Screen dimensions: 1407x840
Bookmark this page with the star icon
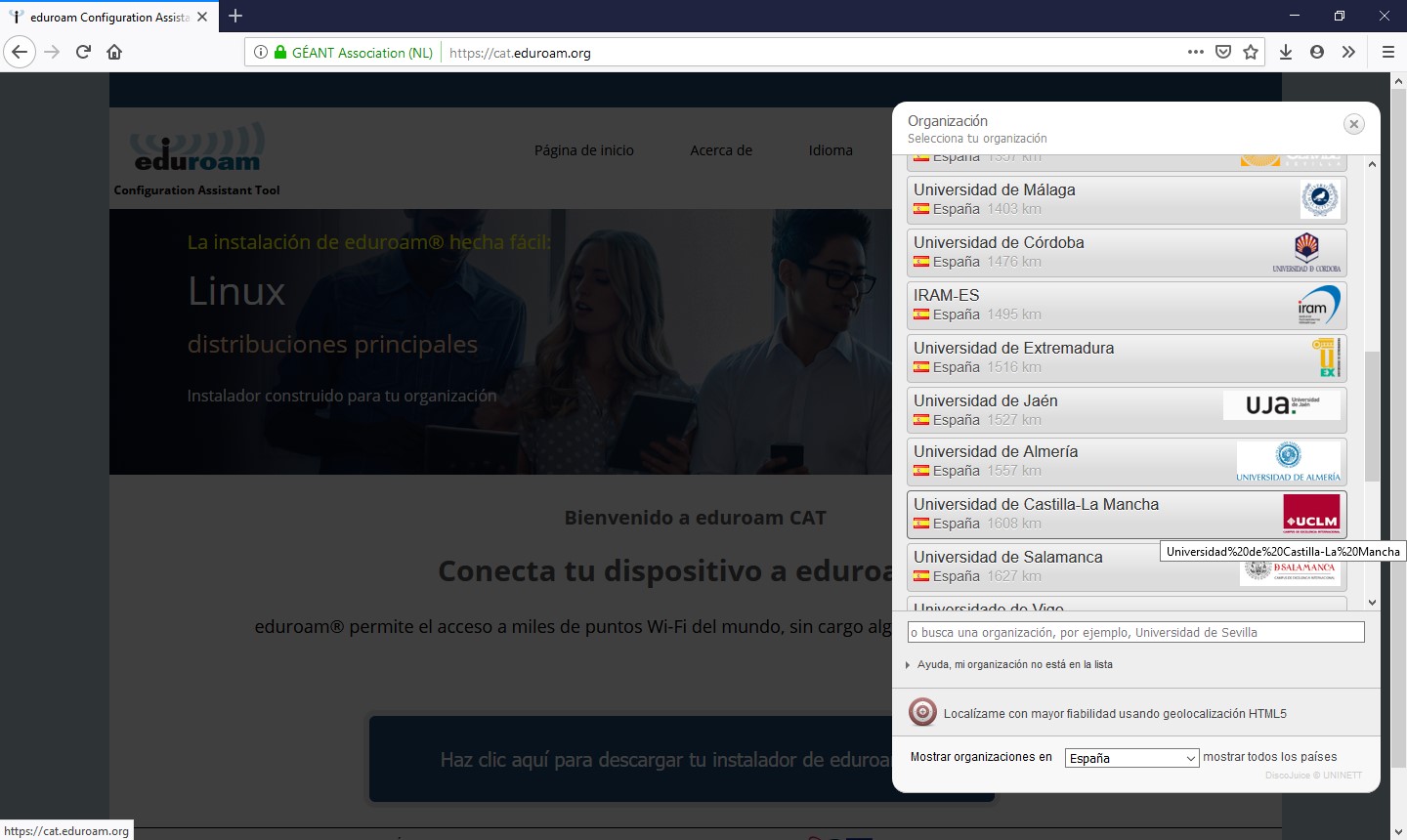[1251, 52]
